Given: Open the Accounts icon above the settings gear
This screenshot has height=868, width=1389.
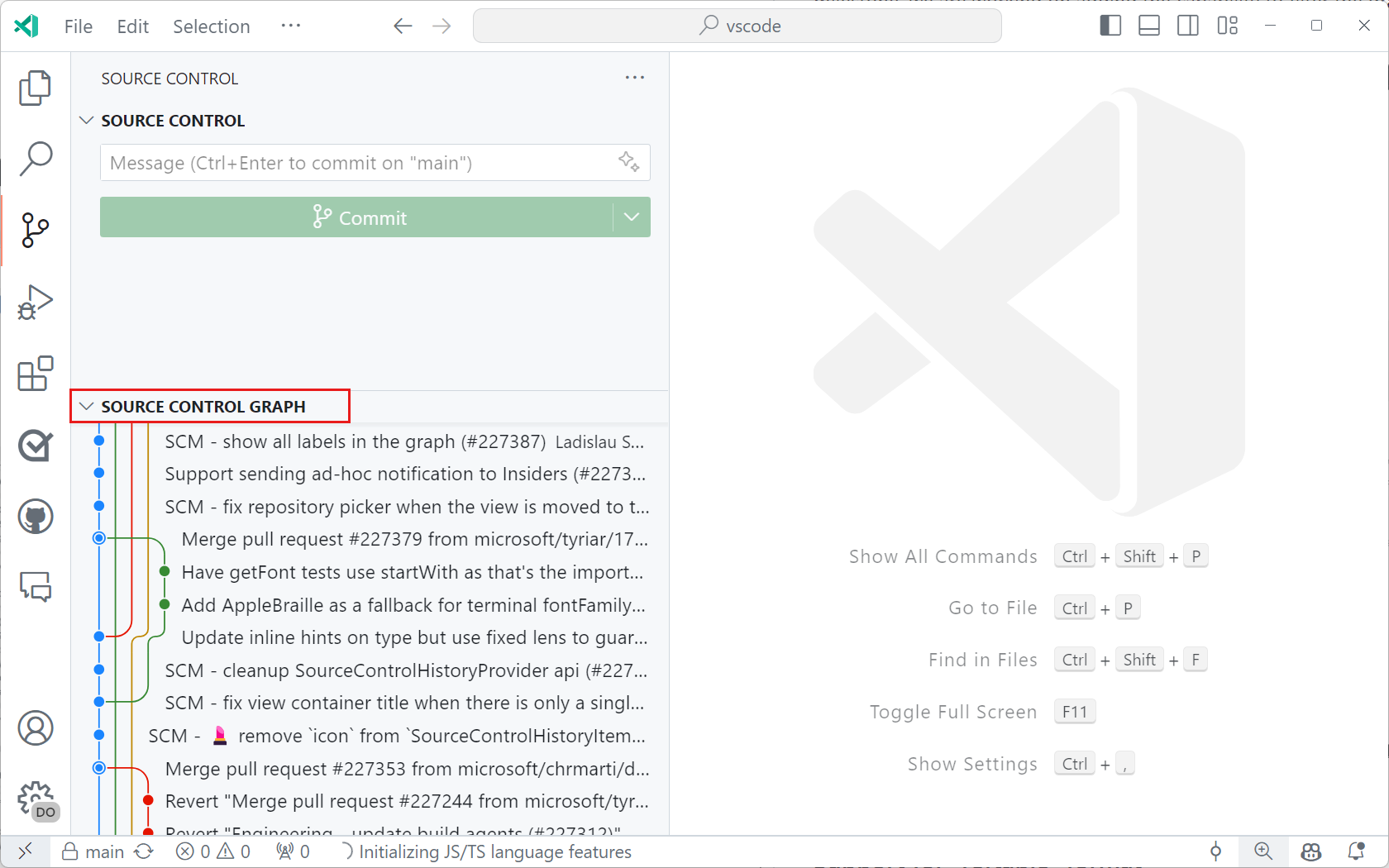Looking at the screenshot, I should pyautogui.click(x=35, y=728).
